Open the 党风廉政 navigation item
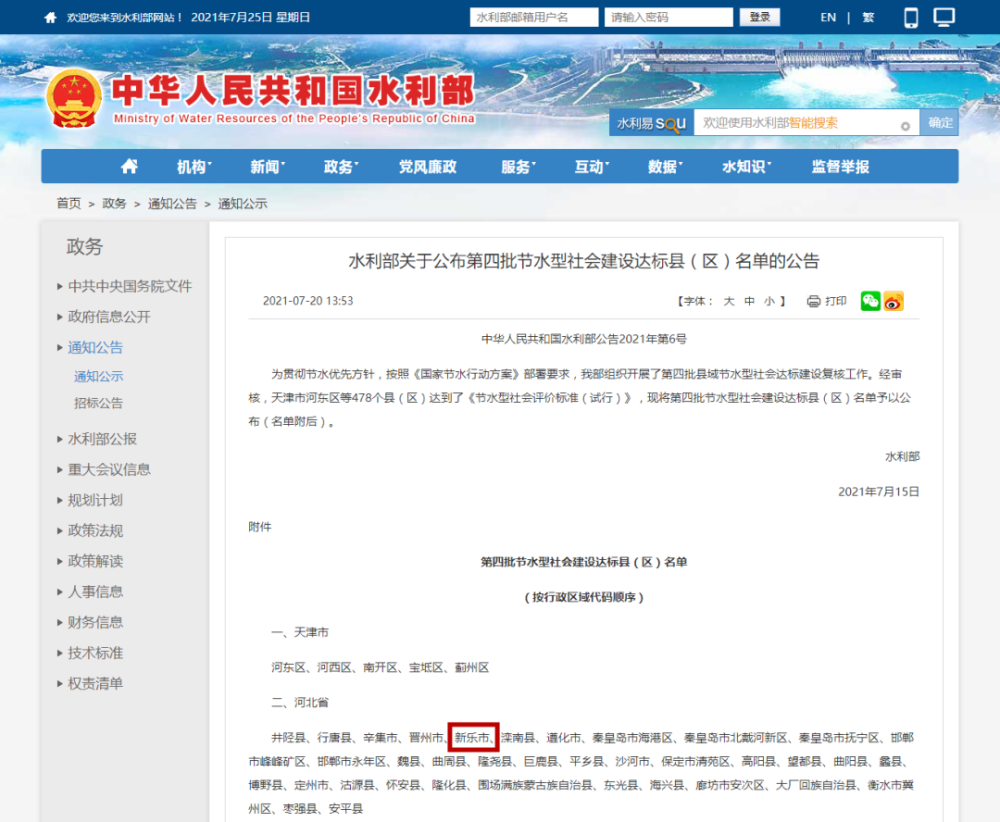The width and height of the screenshot is (1000, 822). click(427, 167)
